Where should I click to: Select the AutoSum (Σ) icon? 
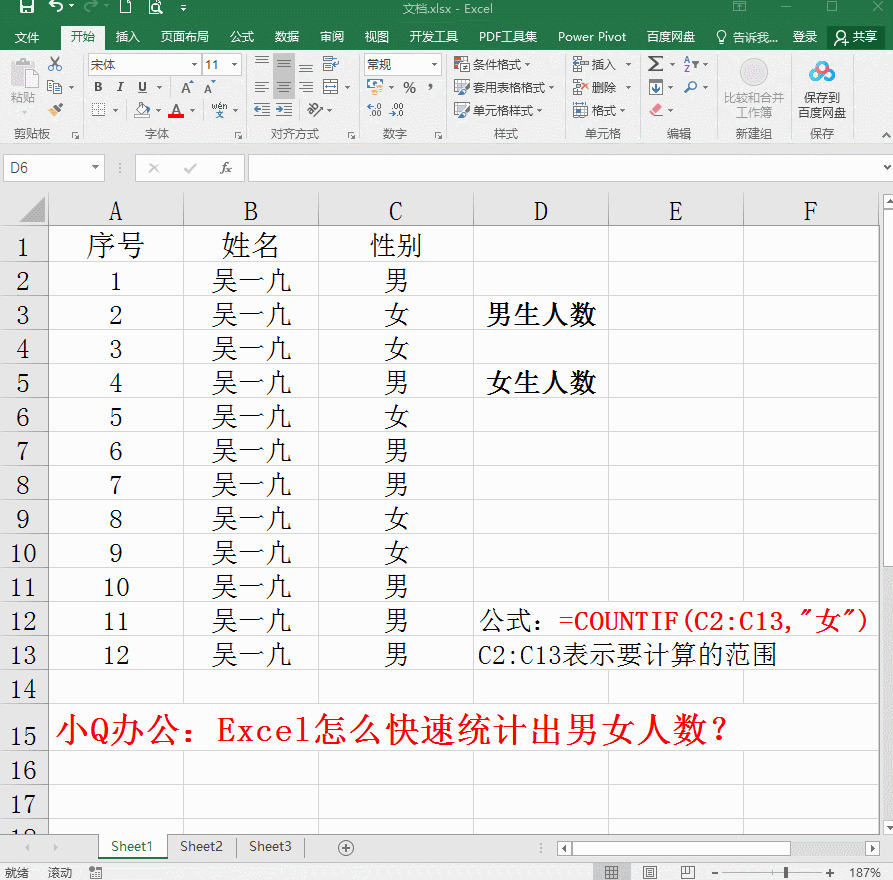tap(654, 62)
